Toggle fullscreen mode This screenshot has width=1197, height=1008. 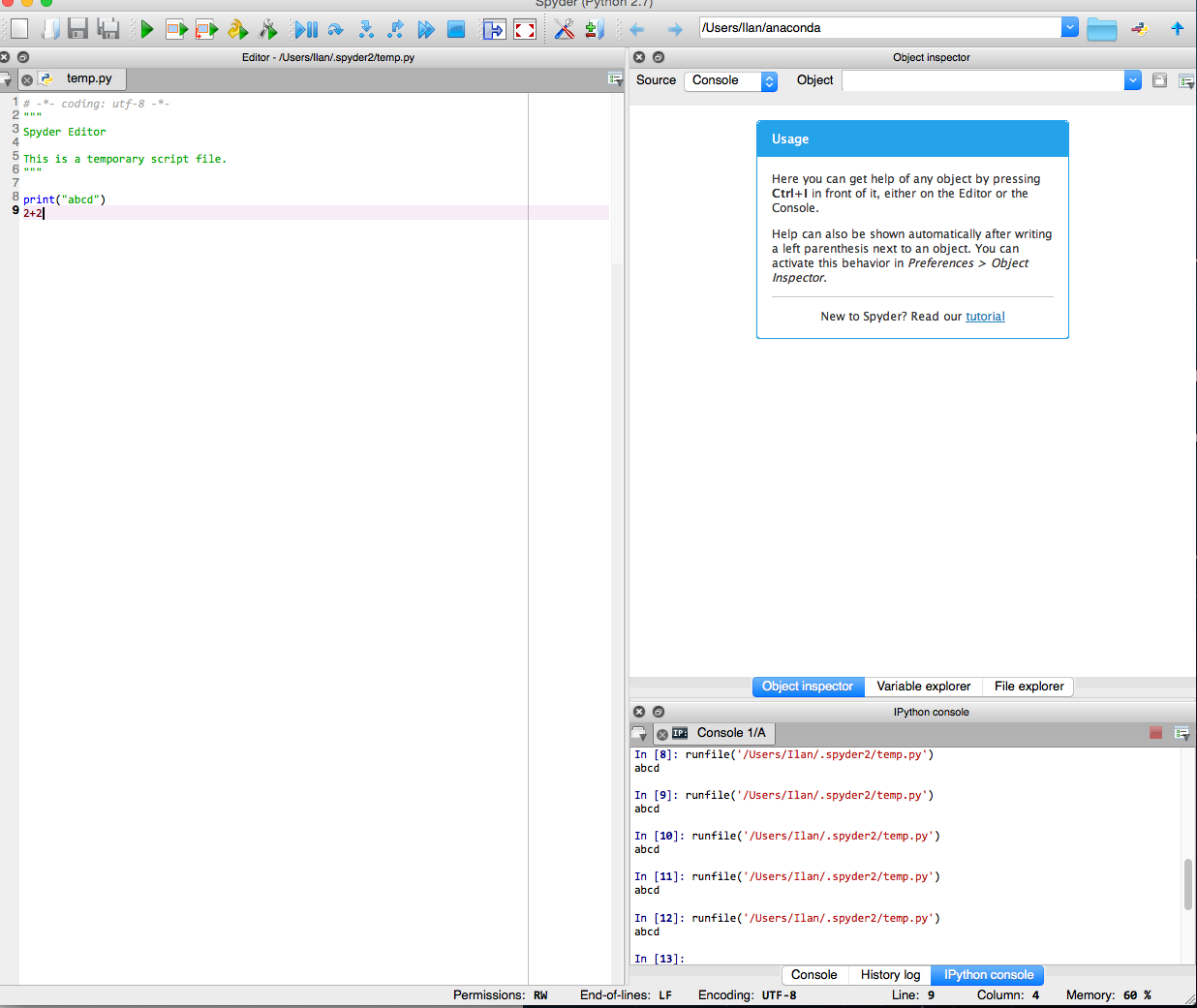click(x=525, y=30)
